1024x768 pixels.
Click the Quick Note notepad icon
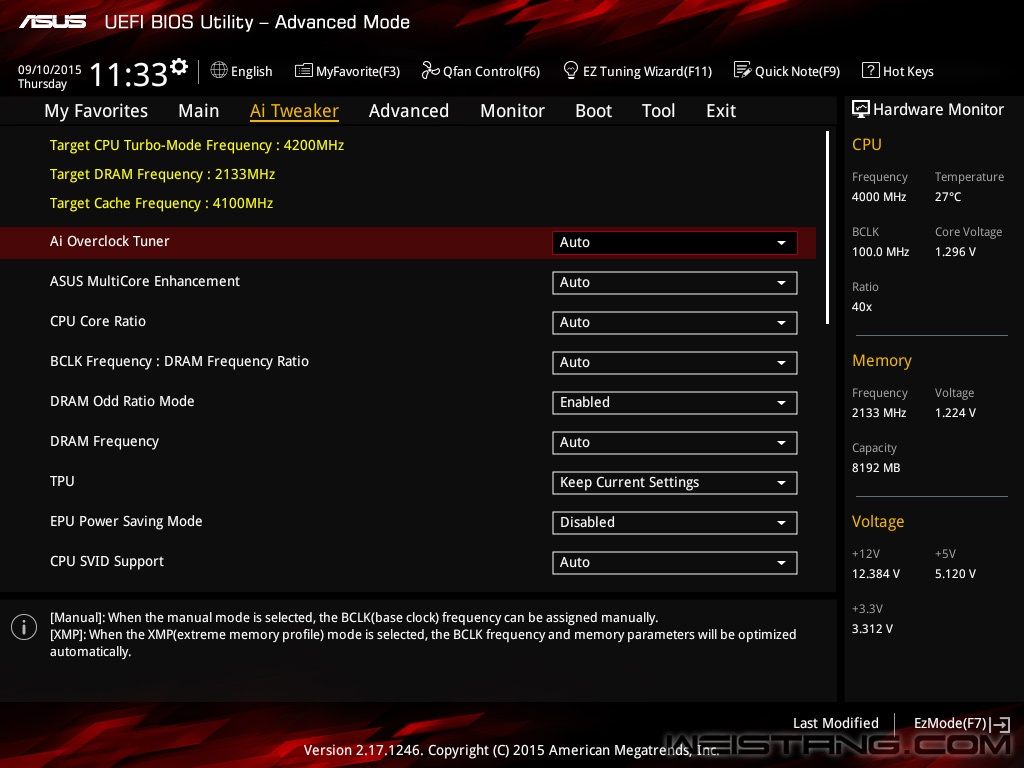tap(743, 70)
